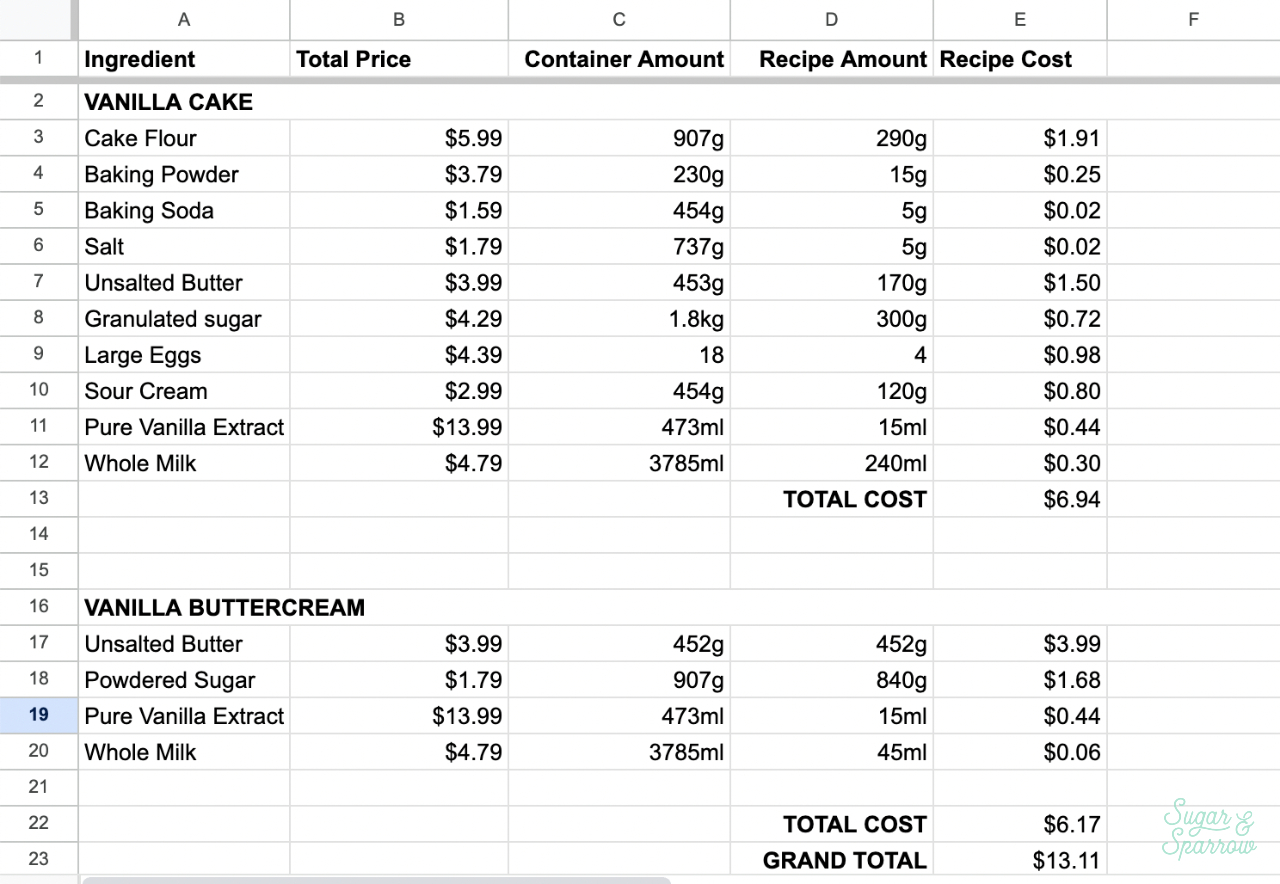Select column F header

point(1192,19)
